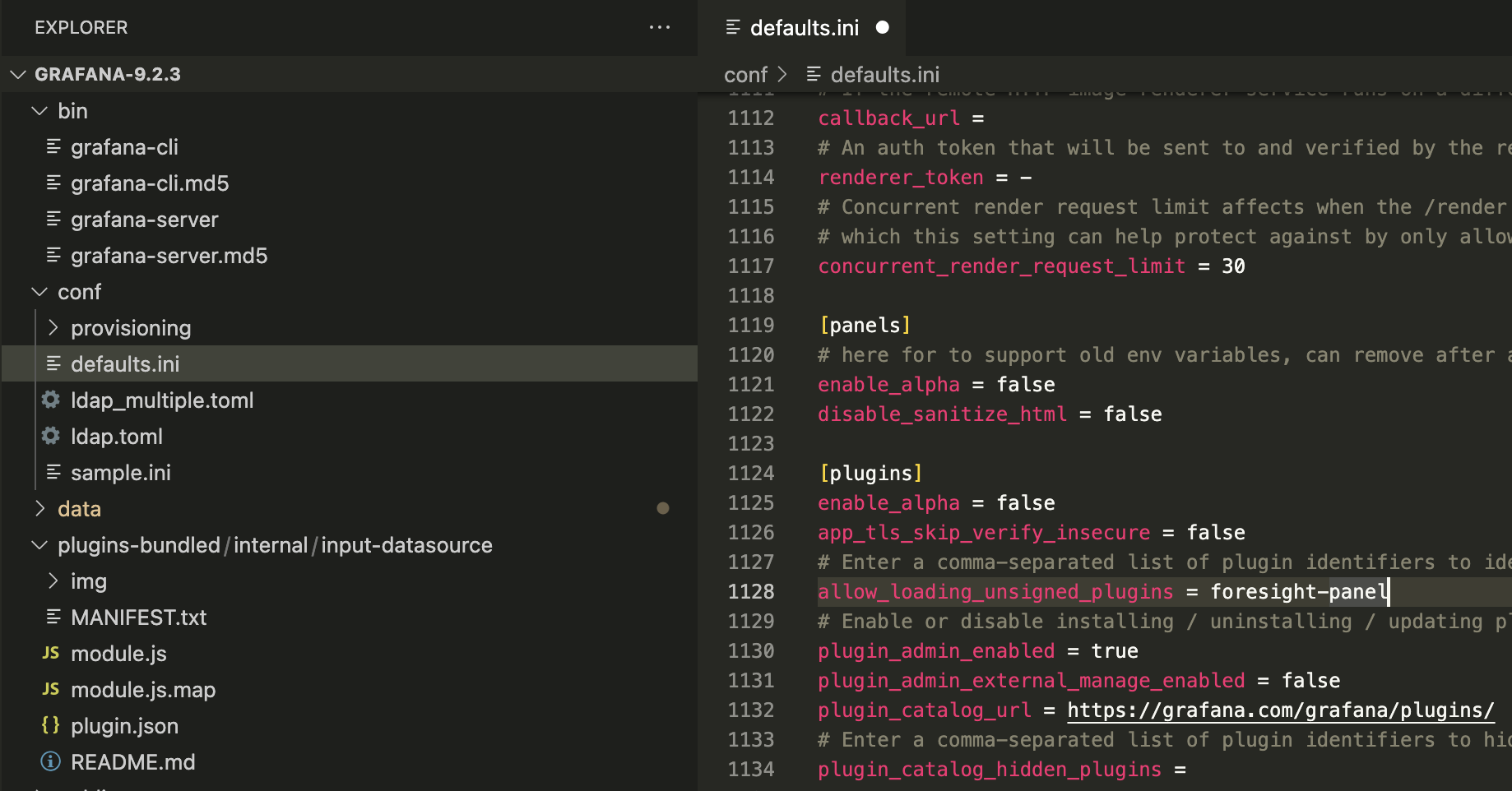Click the app_tls_skip_verify_insecure key
This screenshot has height=791, width=1512.
point(984,533)
